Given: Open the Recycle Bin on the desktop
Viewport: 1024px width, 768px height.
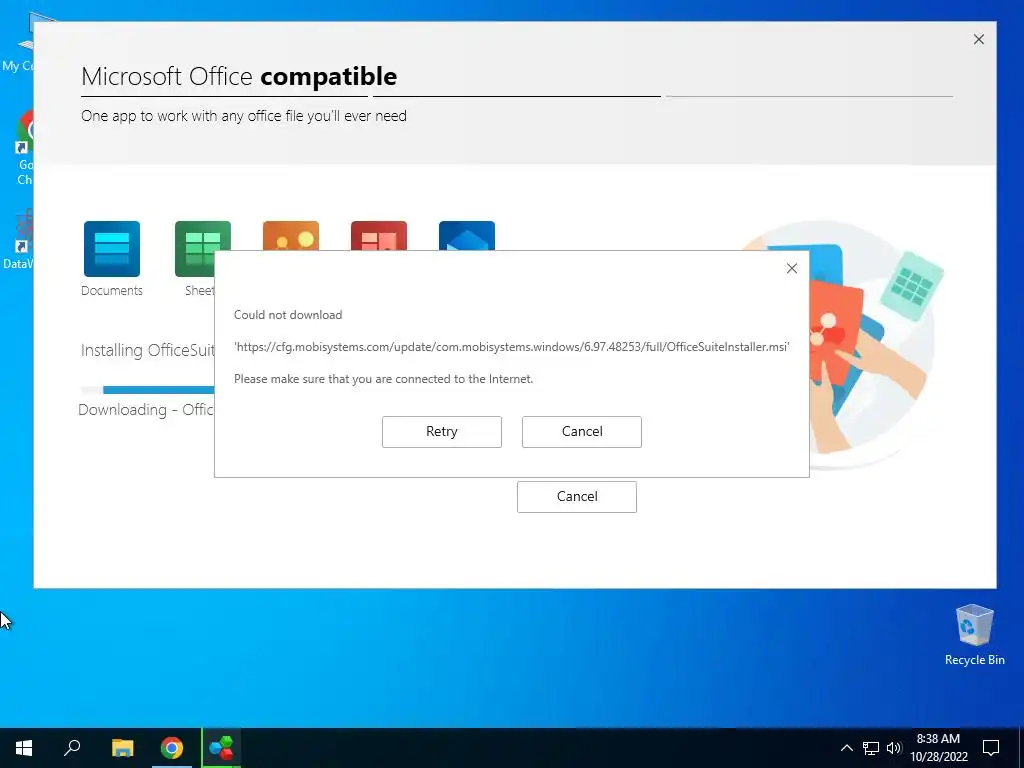Looking at the screenshot, I should pyautogui.click(x=974, y=635).
